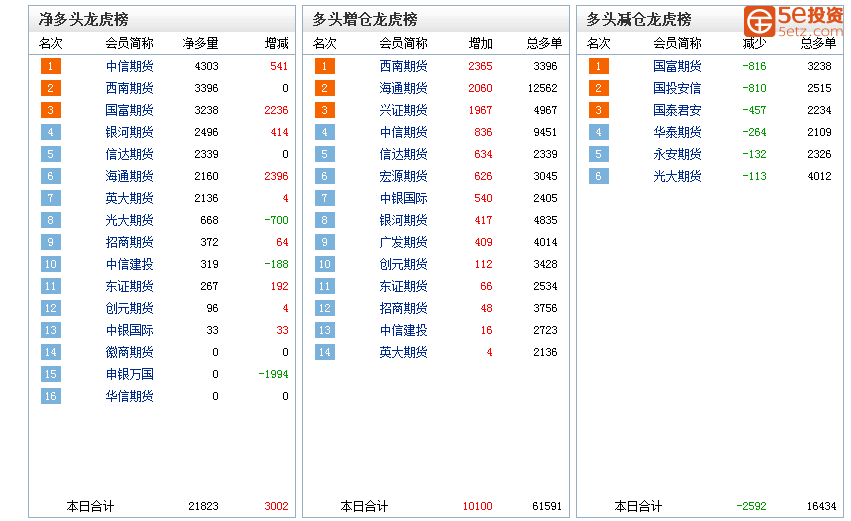Viewport: 851px width, 521px height.
Task: Click 净多量 column header
Action: pyautogui.click(x=200, y=43)
